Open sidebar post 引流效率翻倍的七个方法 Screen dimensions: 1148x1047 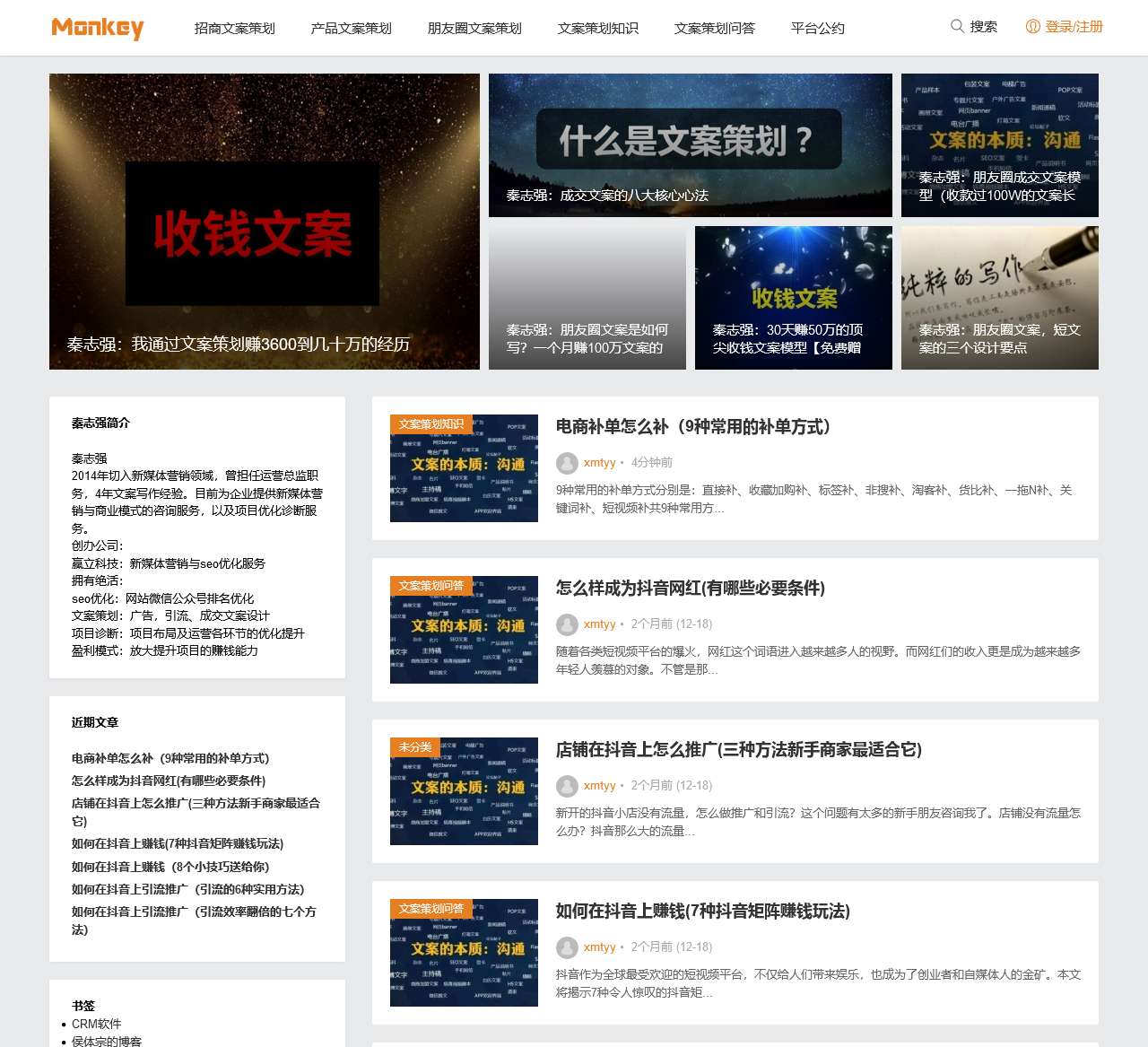pos(194,920)
